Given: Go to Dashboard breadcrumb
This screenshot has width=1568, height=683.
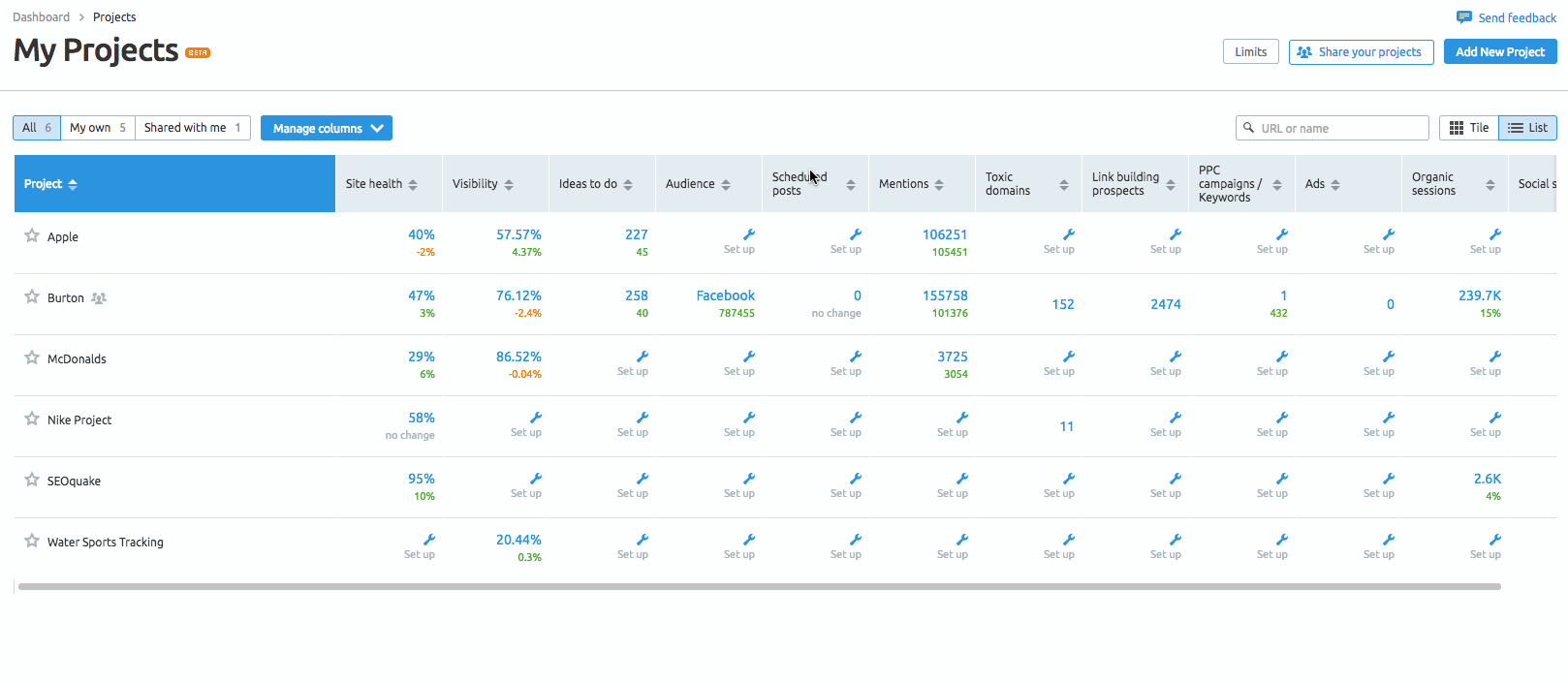Looking at the screenshot, I should [x=41, y=17].
